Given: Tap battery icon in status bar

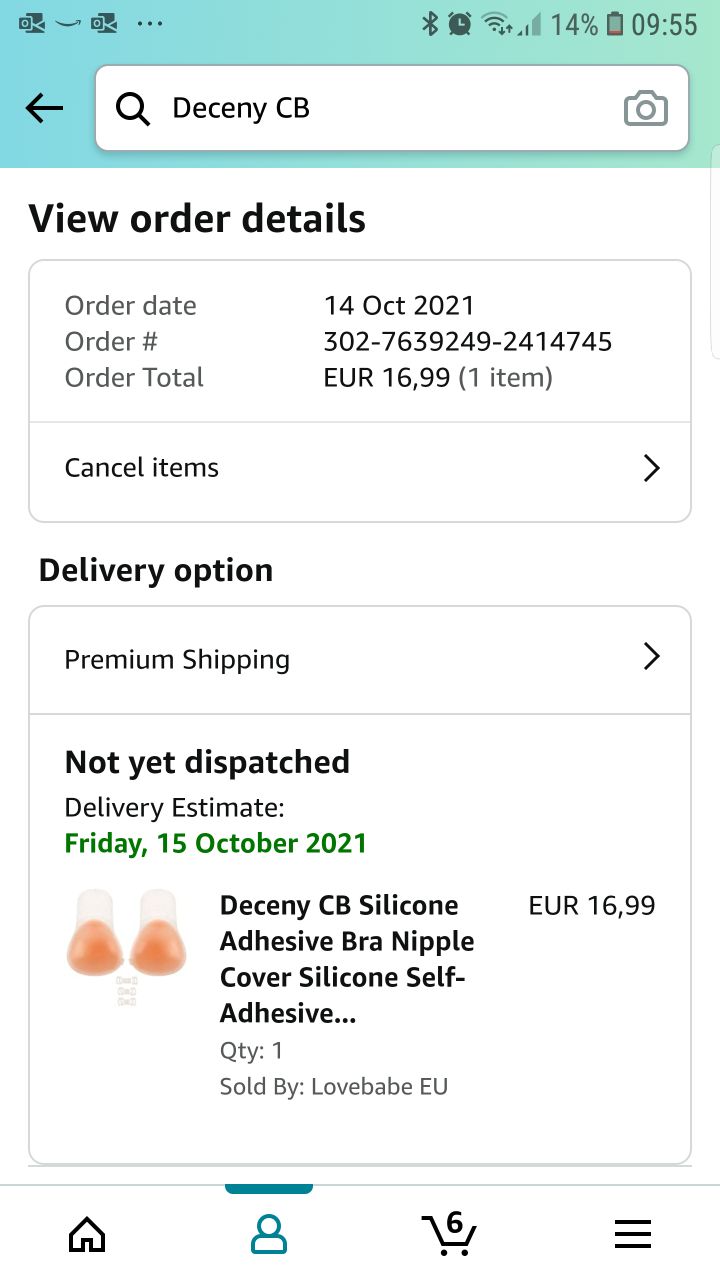Looking at the screenshot, I should (x=615, y=24).
